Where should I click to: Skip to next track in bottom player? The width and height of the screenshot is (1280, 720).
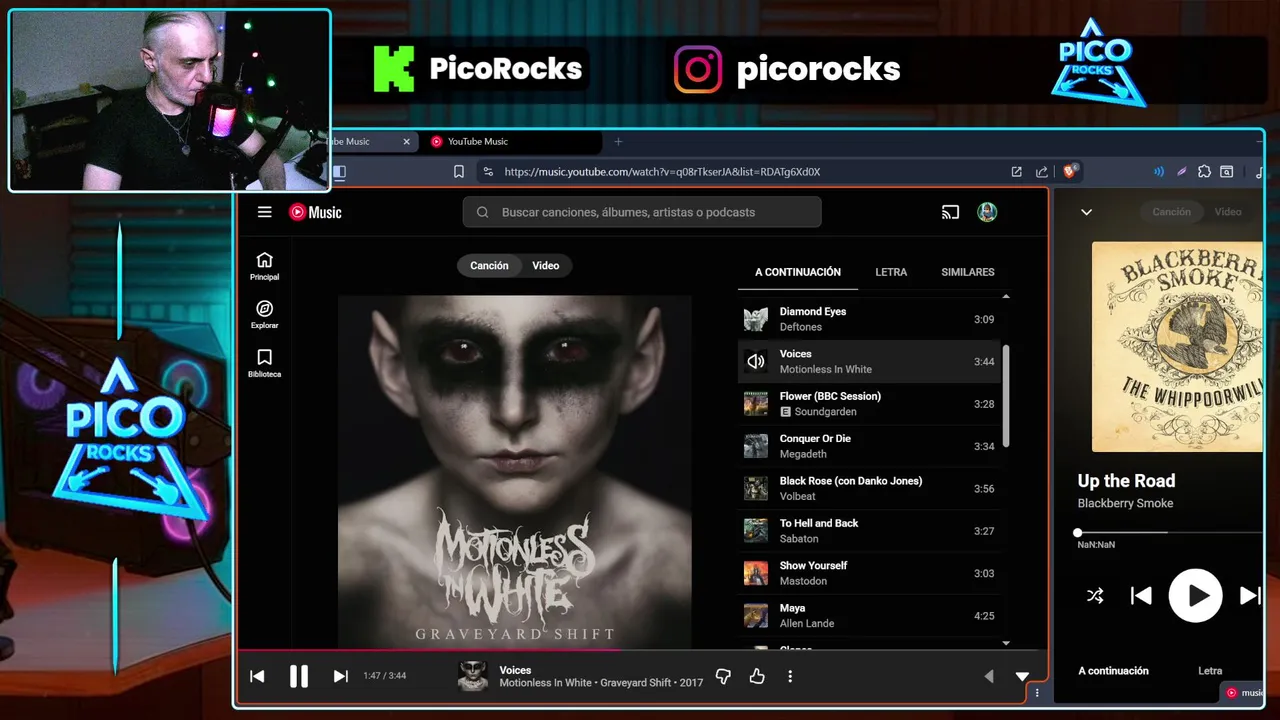340,676
